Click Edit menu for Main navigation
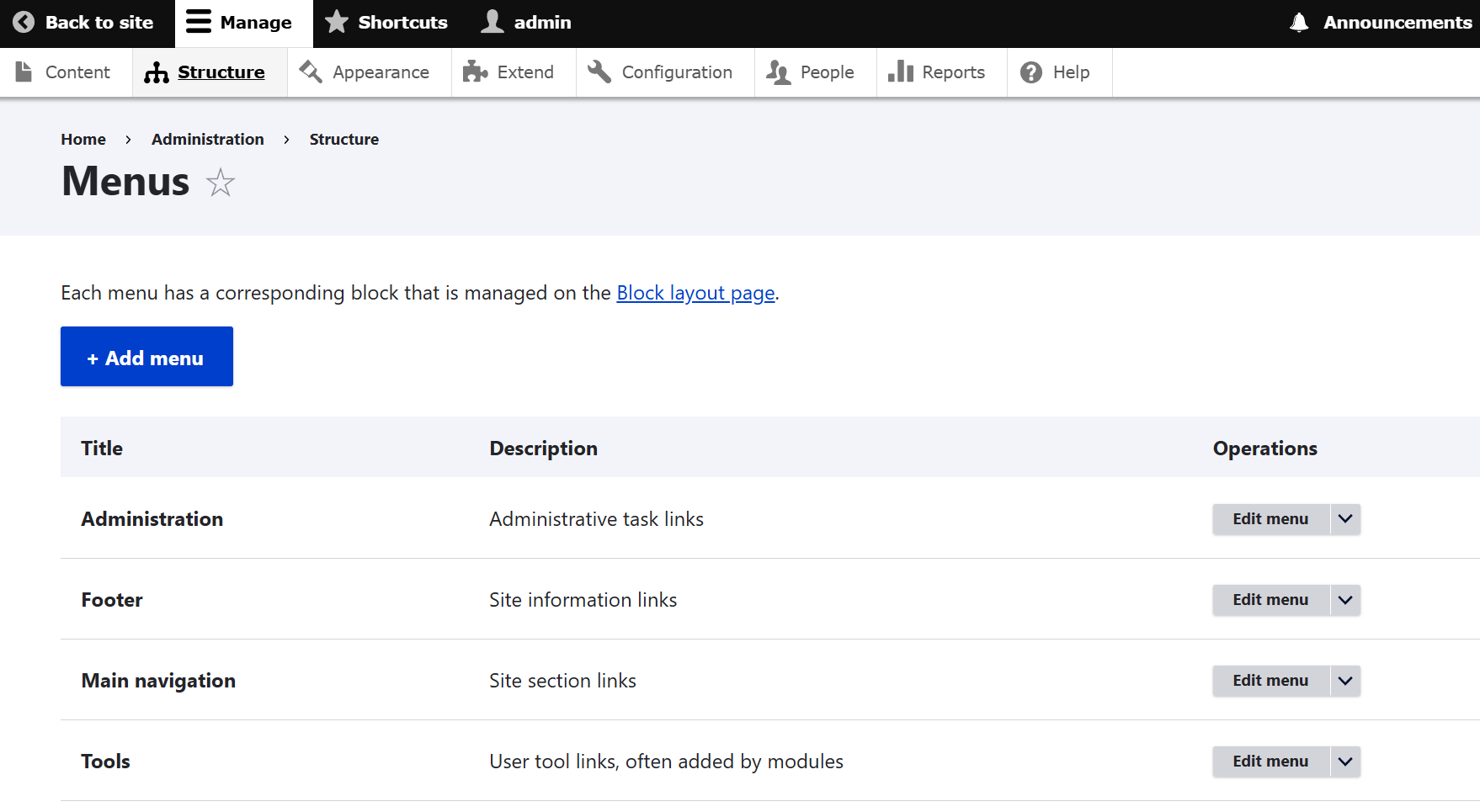The image size is (1480, 812). tap(1270, 681)
